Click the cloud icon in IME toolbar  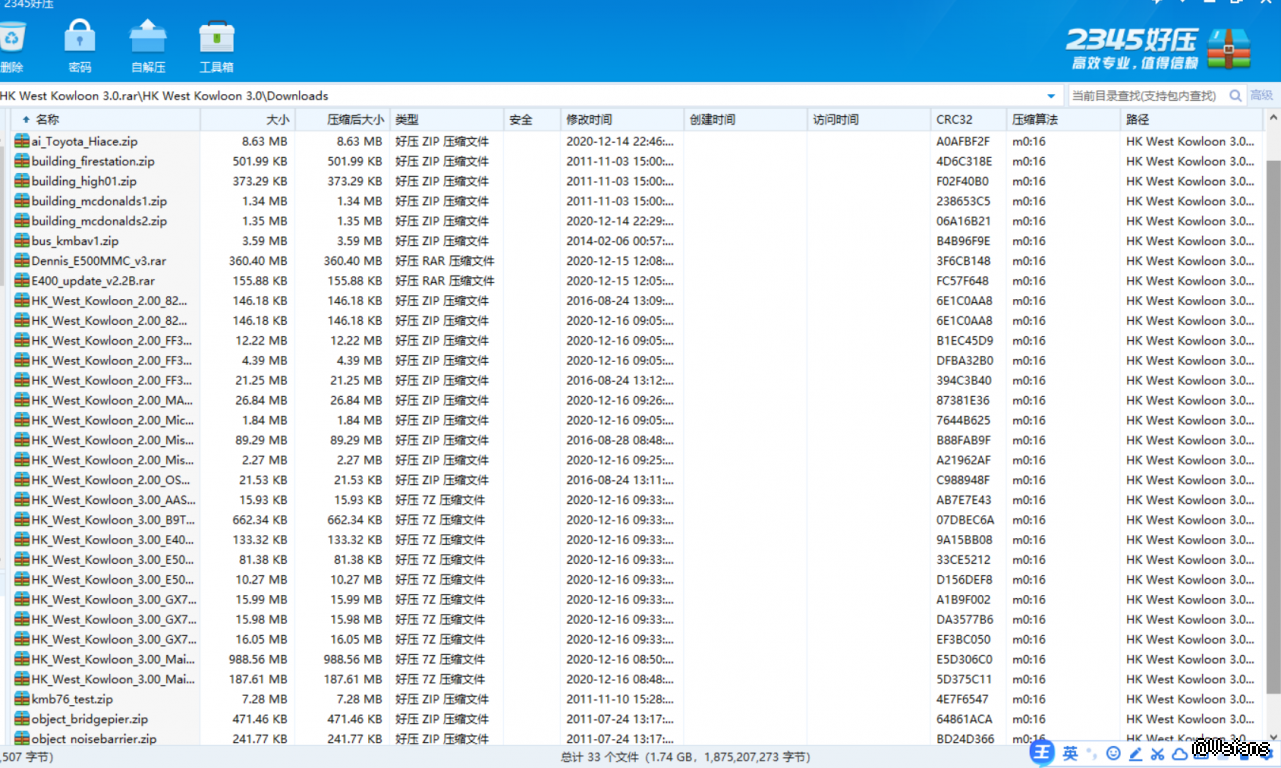(1178, 753)
